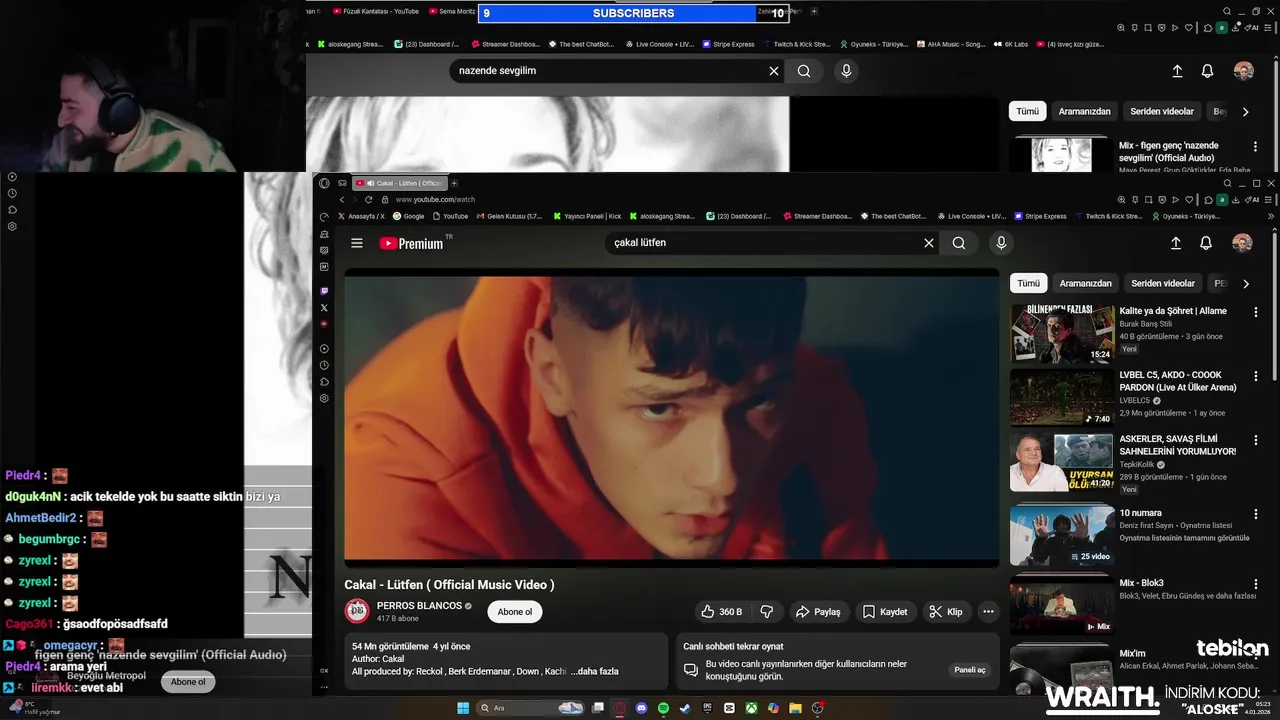Open 'Gelen Kutusu' Gmail bookmark
This screenshot has width=1280, height=720.
click(509, 216)
